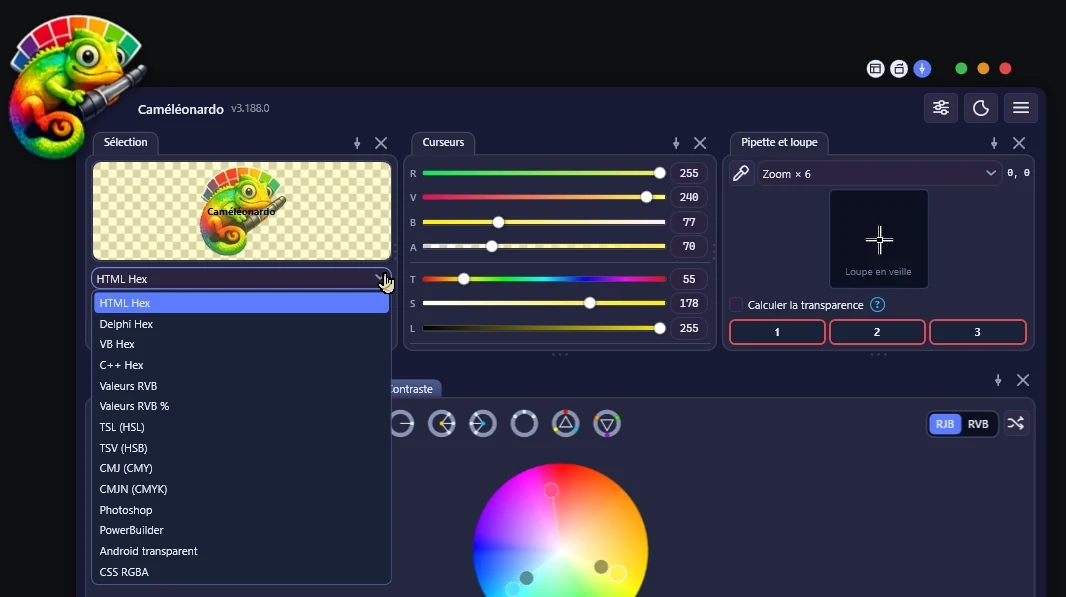Pin the Sélection panel

pos(357,143)
